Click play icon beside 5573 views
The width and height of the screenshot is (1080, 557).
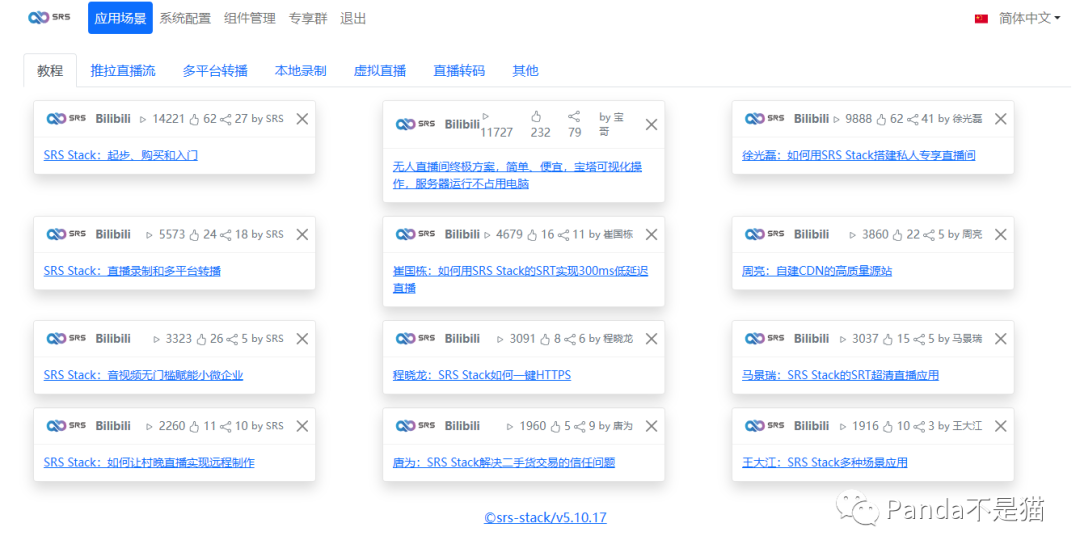[x=149, y=235]
